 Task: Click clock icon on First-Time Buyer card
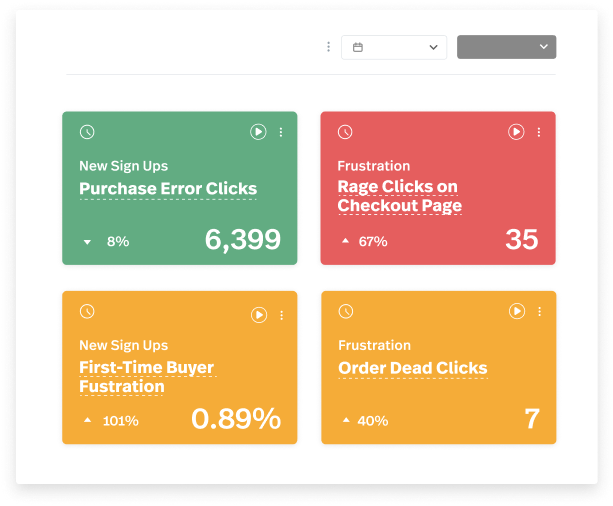[x=87, y=312]
